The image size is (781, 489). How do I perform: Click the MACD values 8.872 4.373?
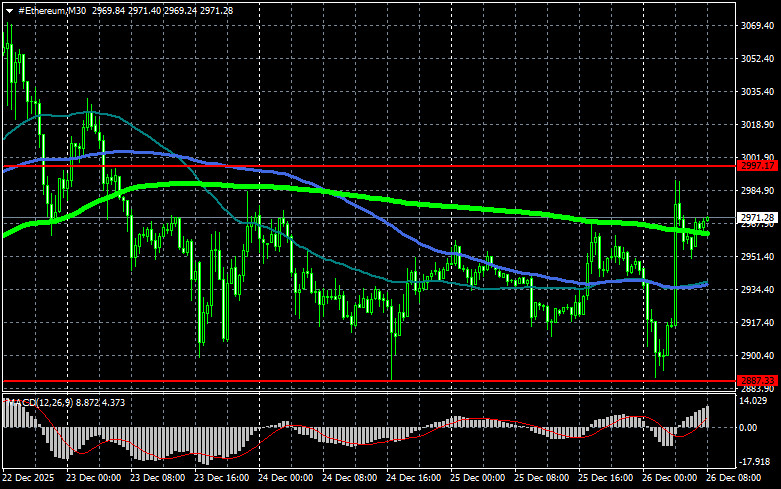point(100,402)
